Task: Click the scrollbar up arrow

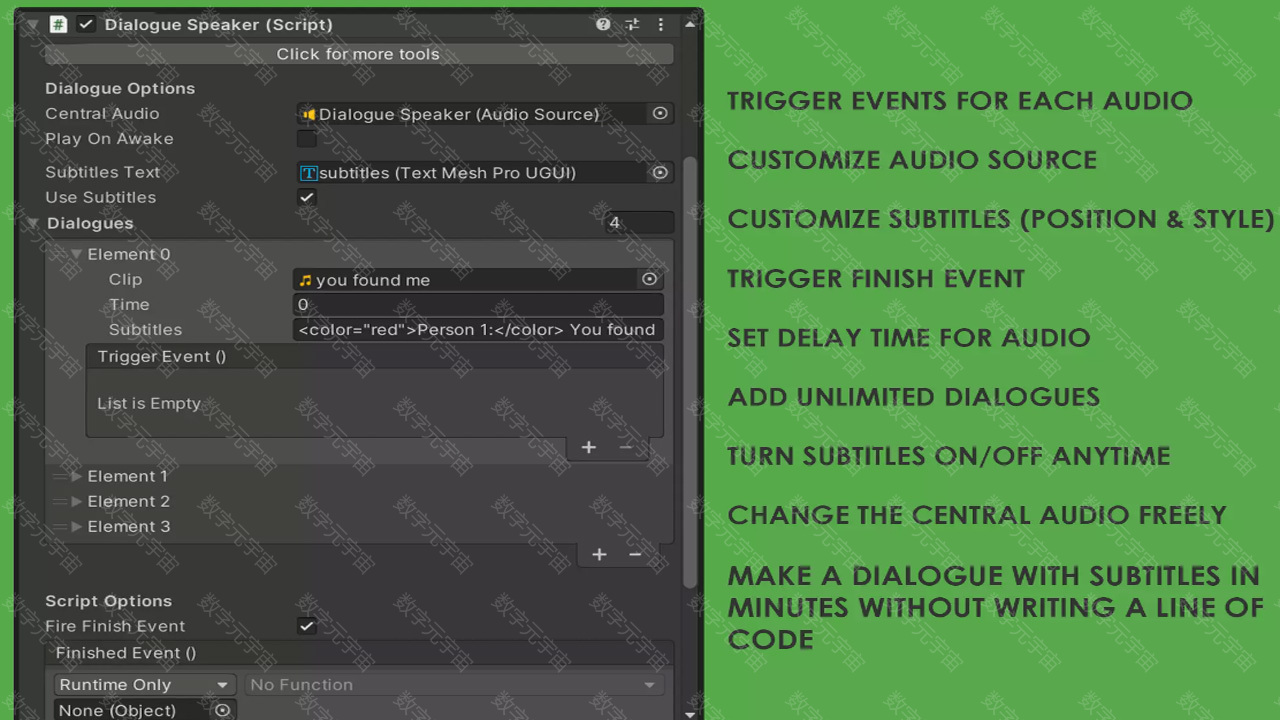Action: click(689, 22)
